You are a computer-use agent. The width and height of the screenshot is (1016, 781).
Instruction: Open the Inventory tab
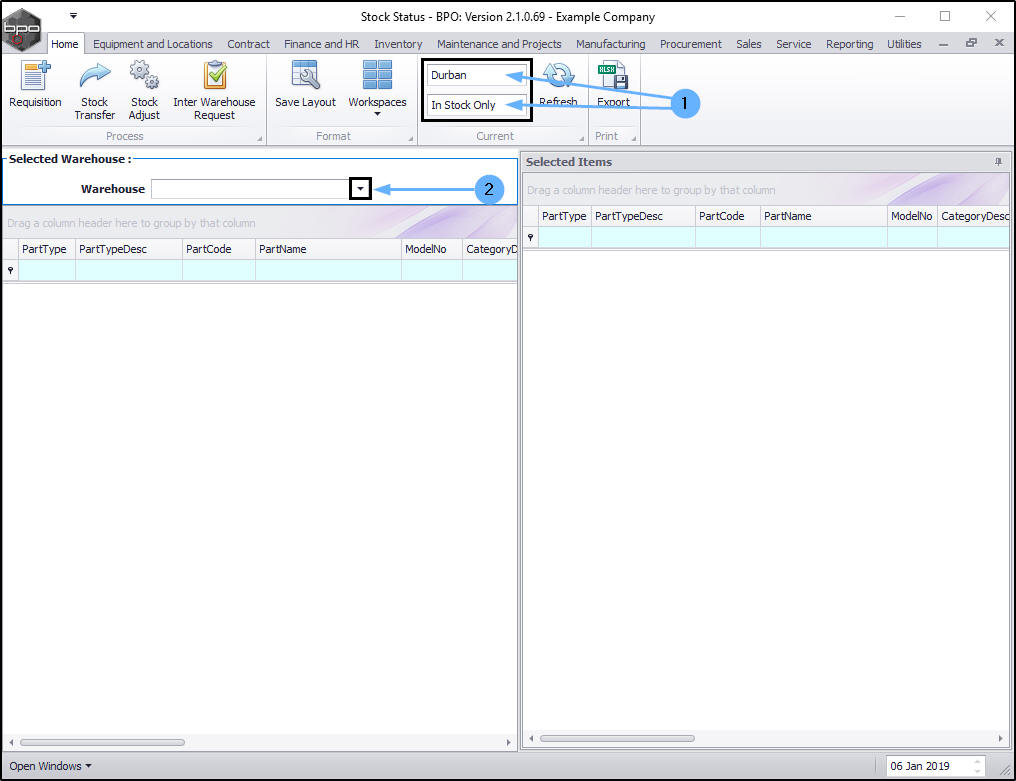398,44
